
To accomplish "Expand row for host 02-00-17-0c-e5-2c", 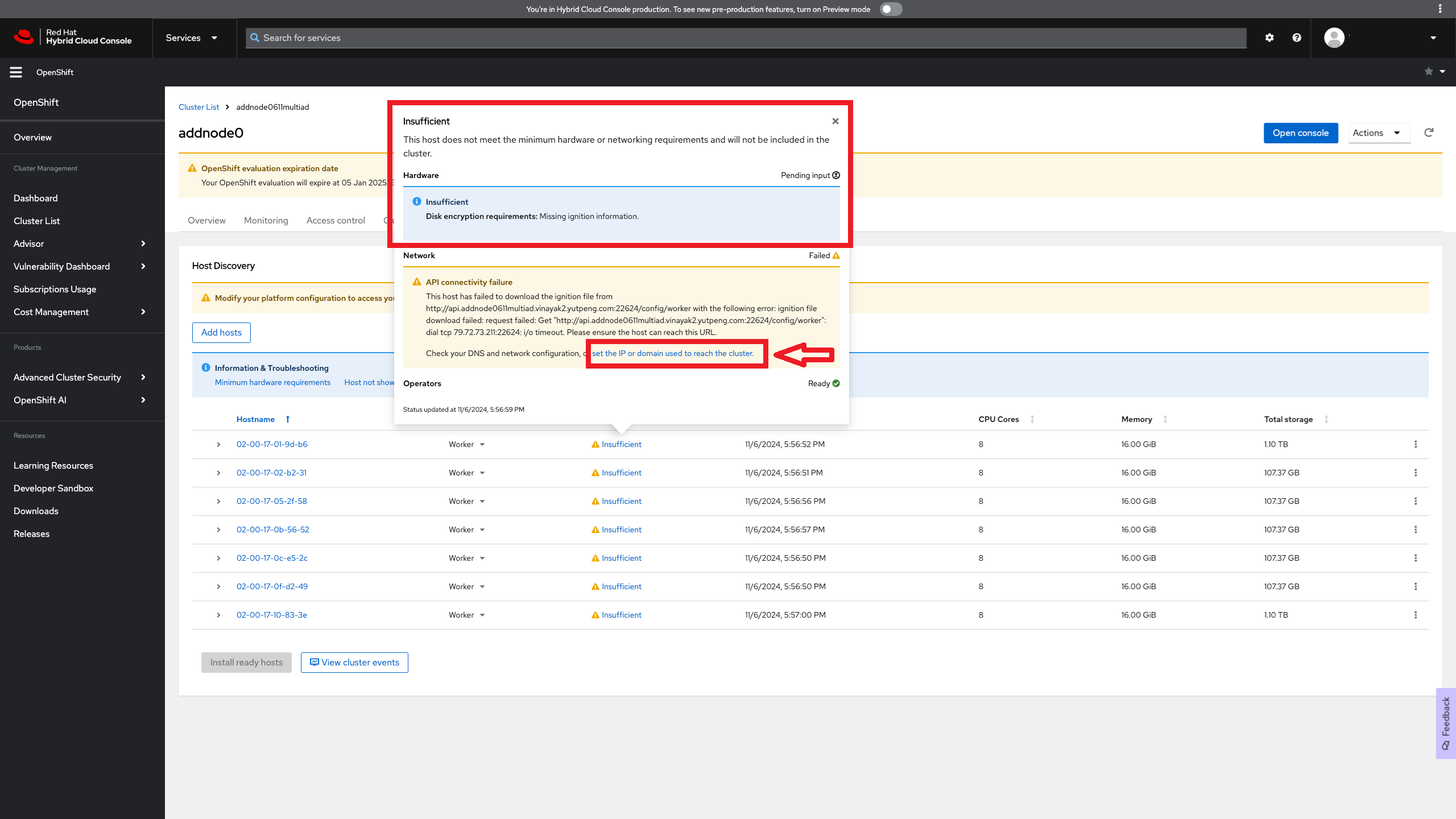I will (218, 558).
